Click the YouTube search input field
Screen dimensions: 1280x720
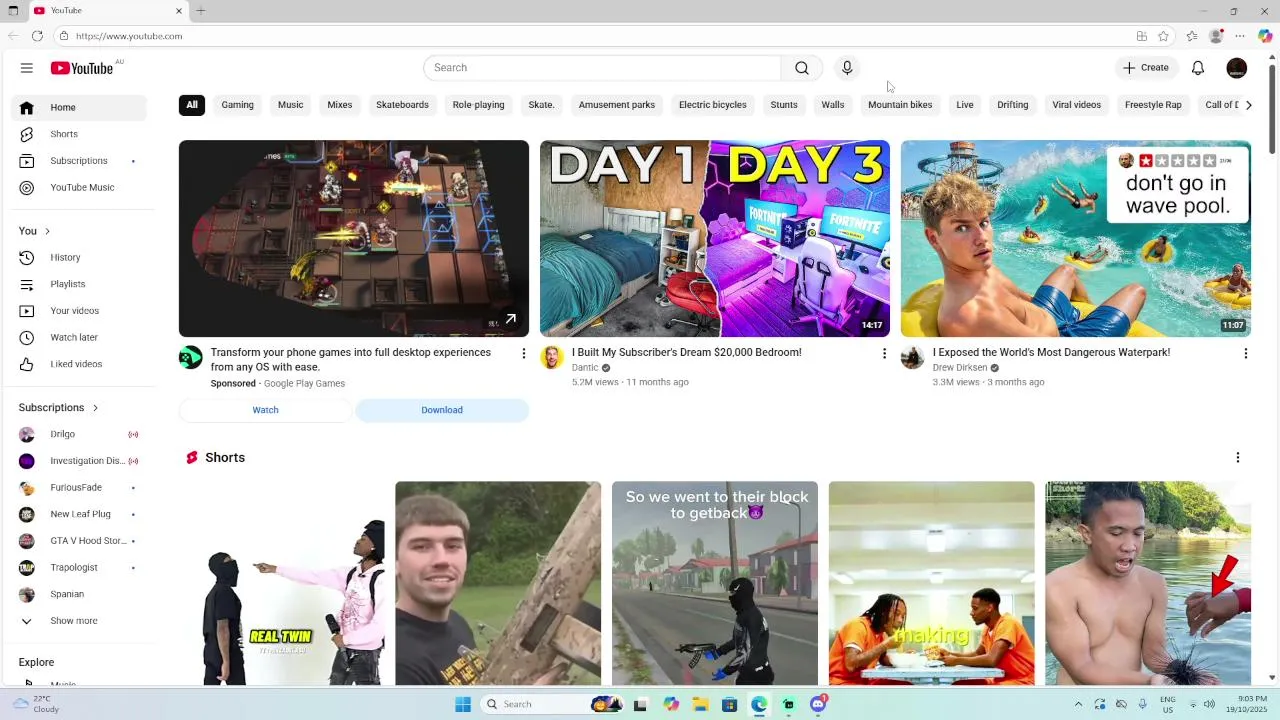click(602, 68)
